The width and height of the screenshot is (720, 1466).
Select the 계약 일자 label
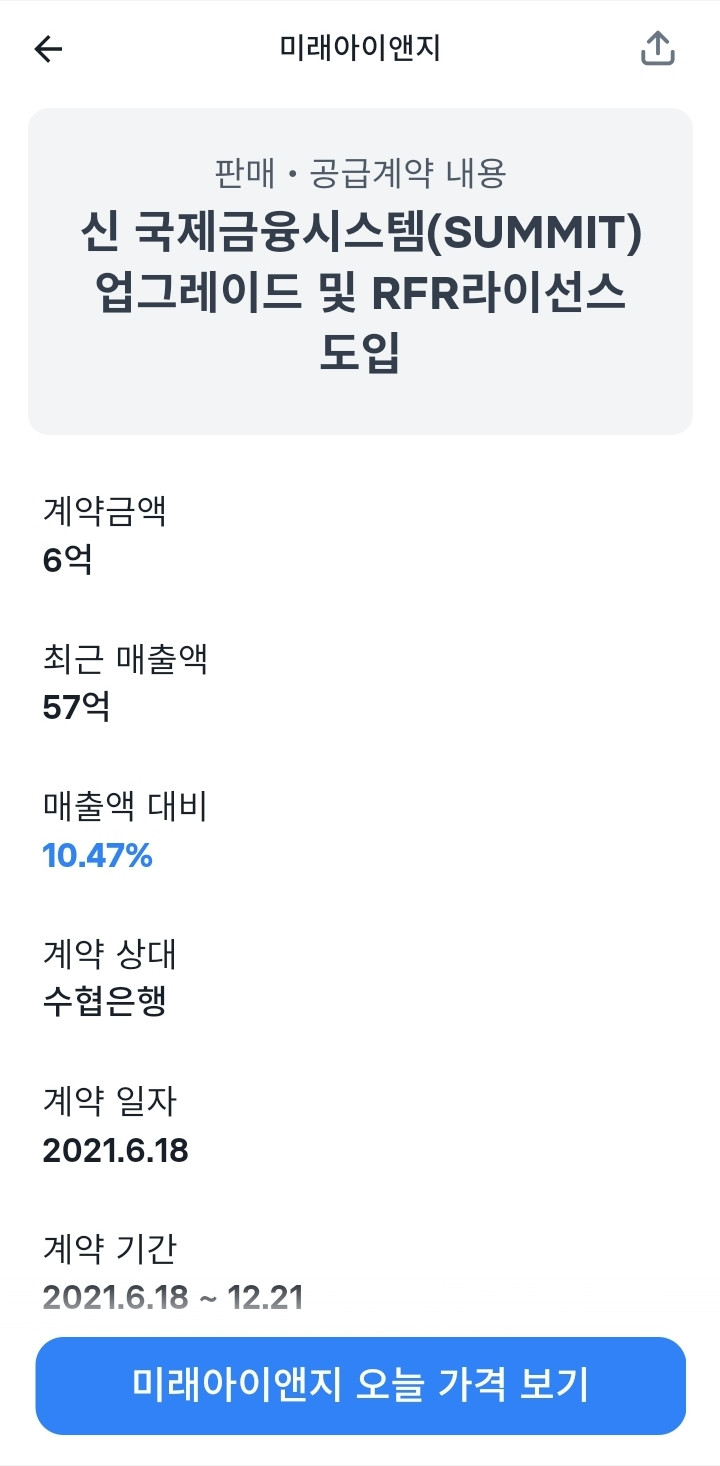109,1101
